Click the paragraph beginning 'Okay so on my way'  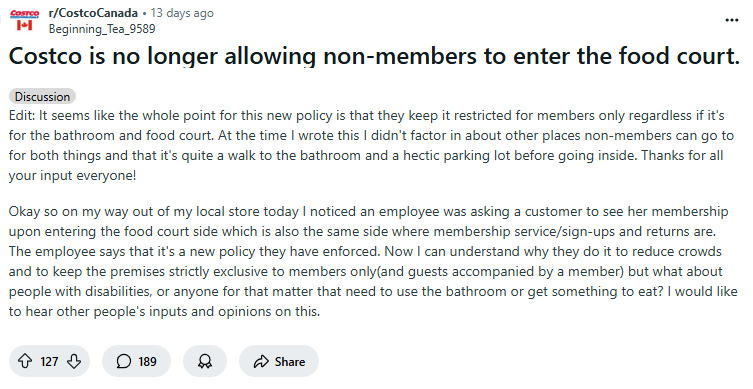[373, 261]
